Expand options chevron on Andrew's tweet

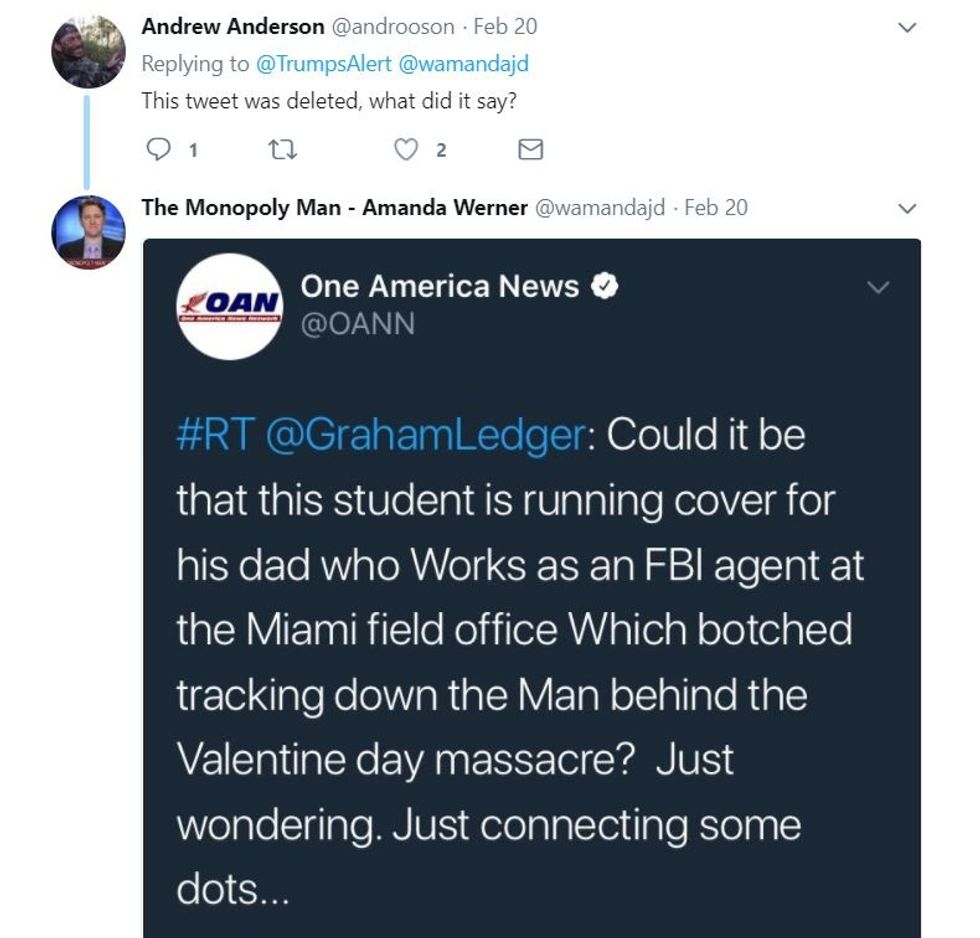907,28
